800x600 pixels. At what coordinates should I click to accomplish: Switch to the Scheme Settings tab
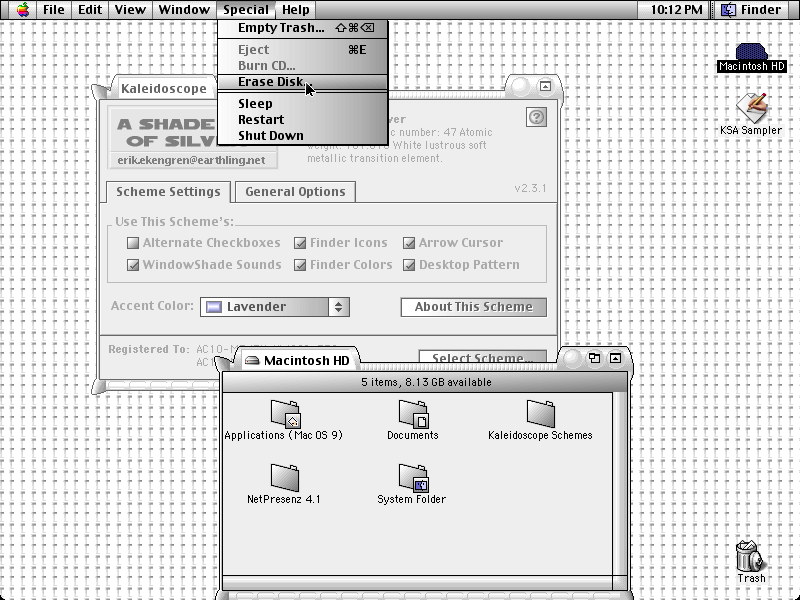pos(168,192)
